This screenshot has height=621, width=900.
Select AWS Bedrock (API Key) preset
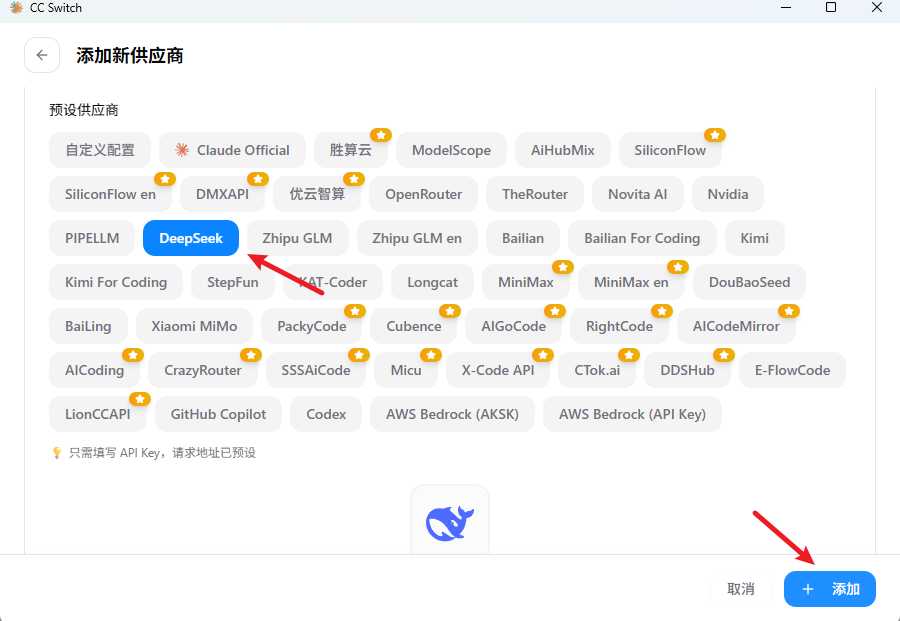(x=632, y=414)
